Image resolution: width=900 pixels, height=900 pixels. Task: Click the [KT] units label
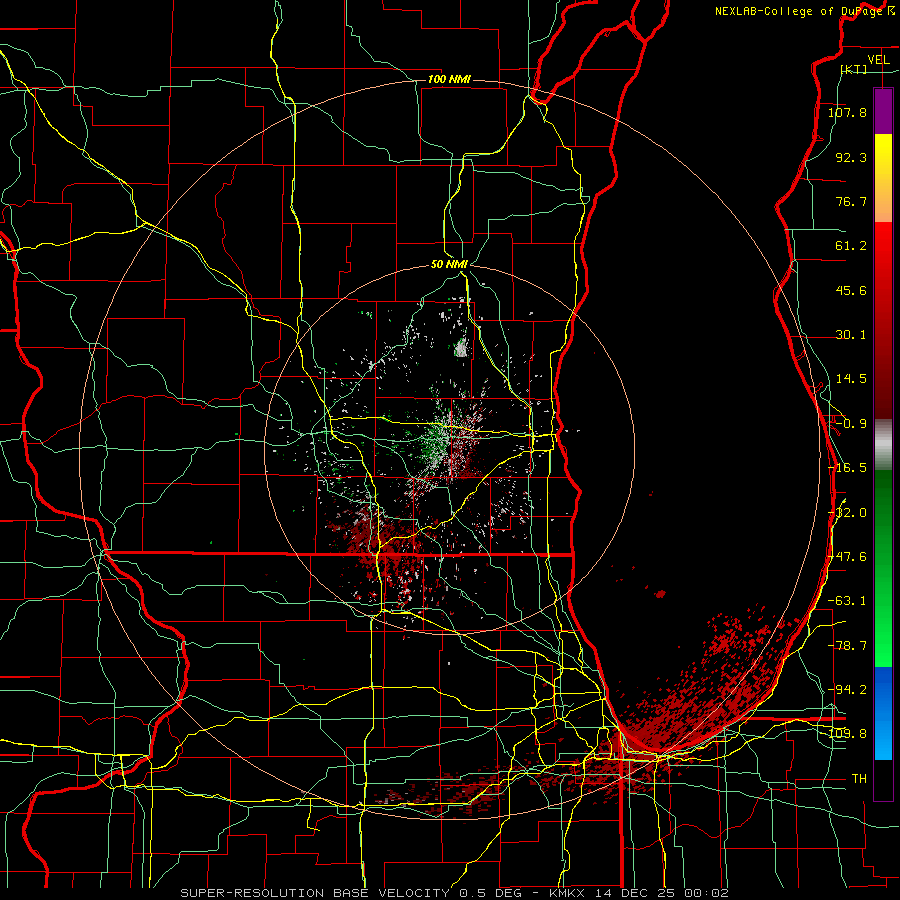coord(854,69)
